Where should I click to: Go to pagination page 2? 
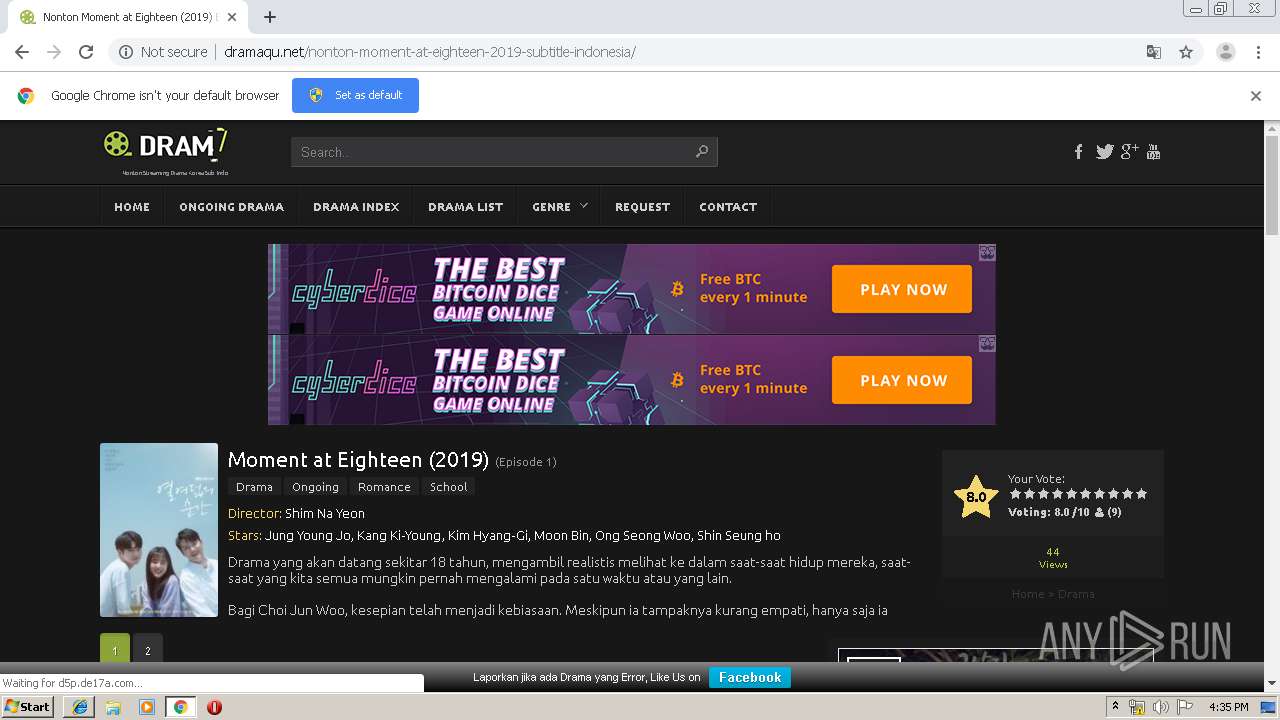148,650
